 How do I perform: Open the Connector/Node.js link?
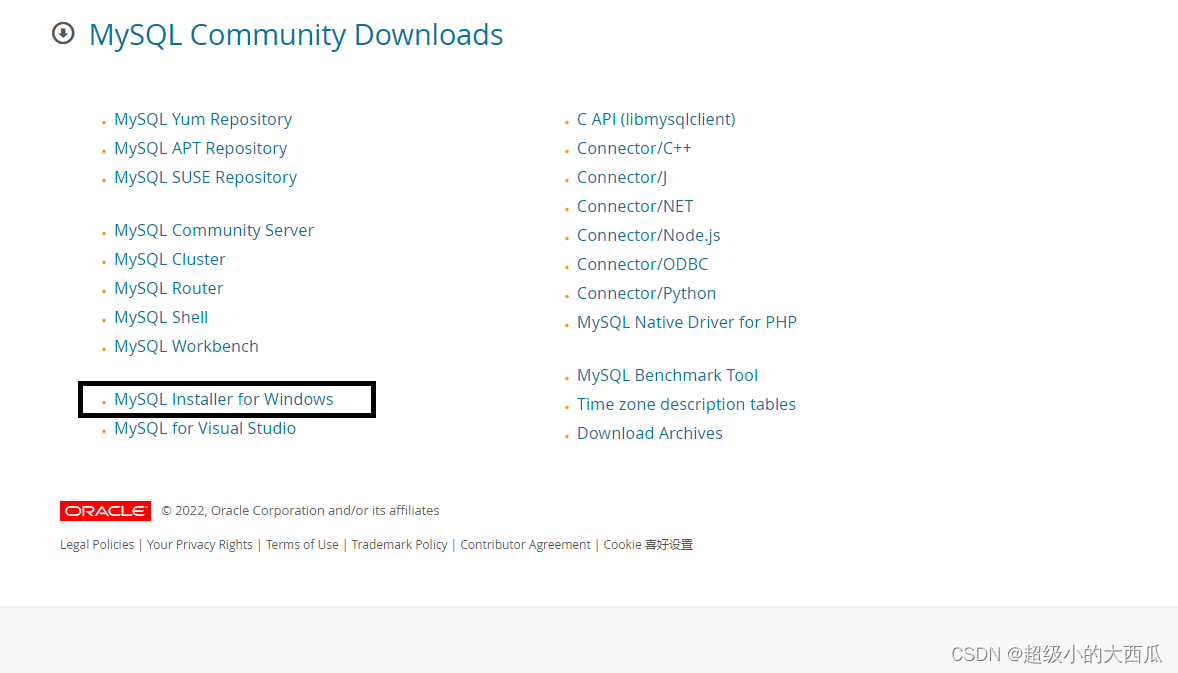(x=648, y=235)
